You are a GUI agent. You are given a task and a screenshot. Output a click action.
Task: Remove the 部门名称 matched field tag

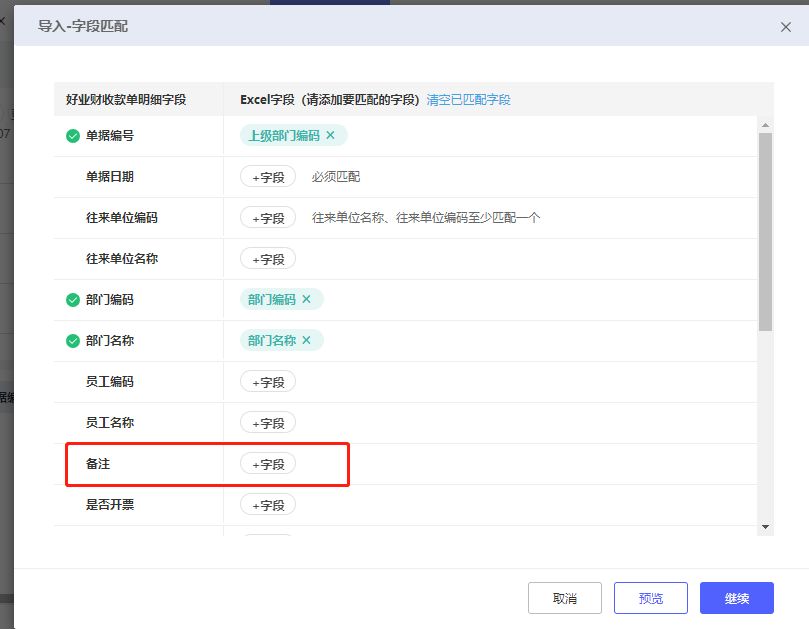click(307, 340)
